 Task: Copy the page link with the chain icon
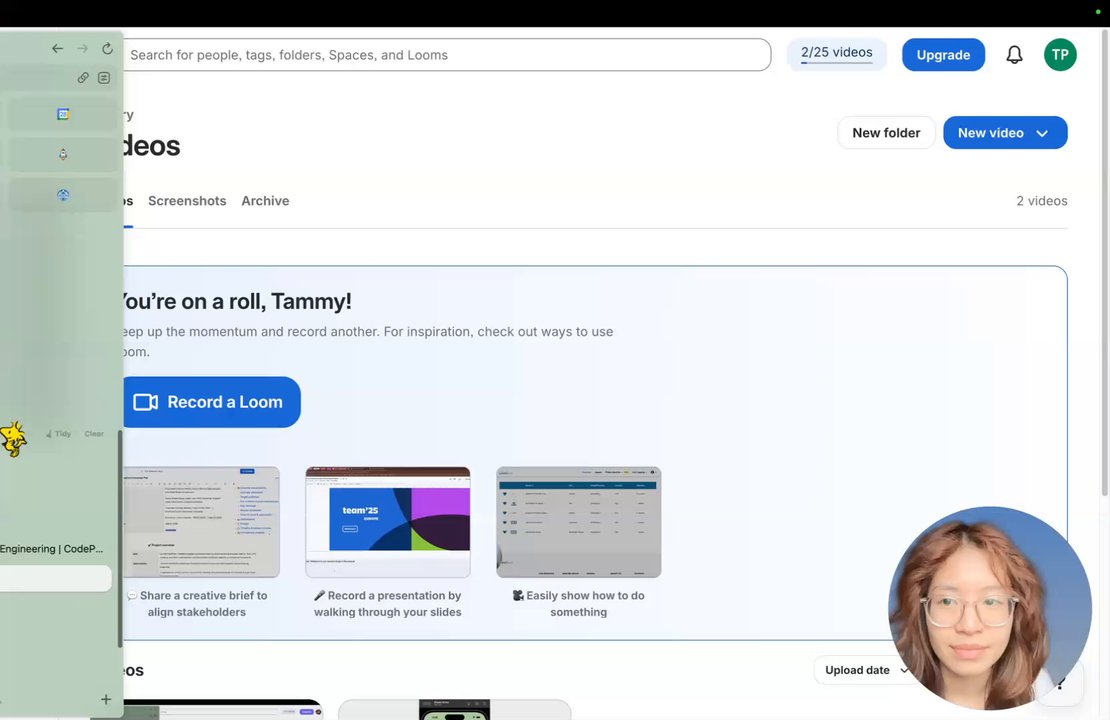click(x=83, y=78)
